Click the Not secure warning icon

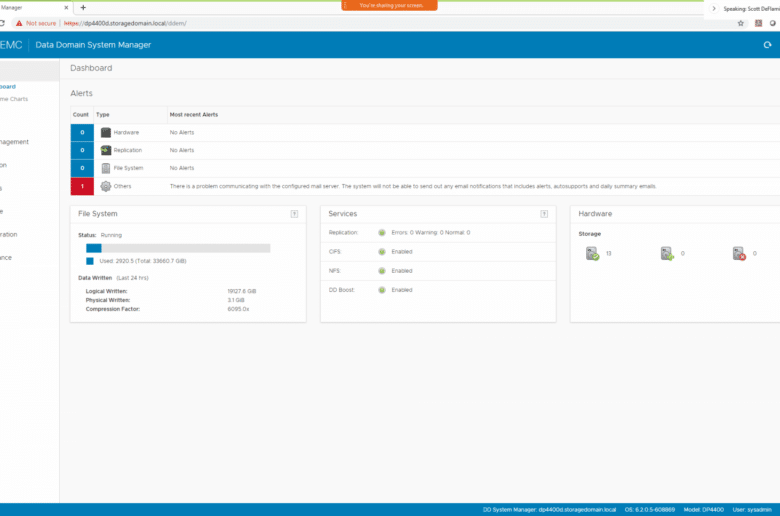click(x=19, y=23)
